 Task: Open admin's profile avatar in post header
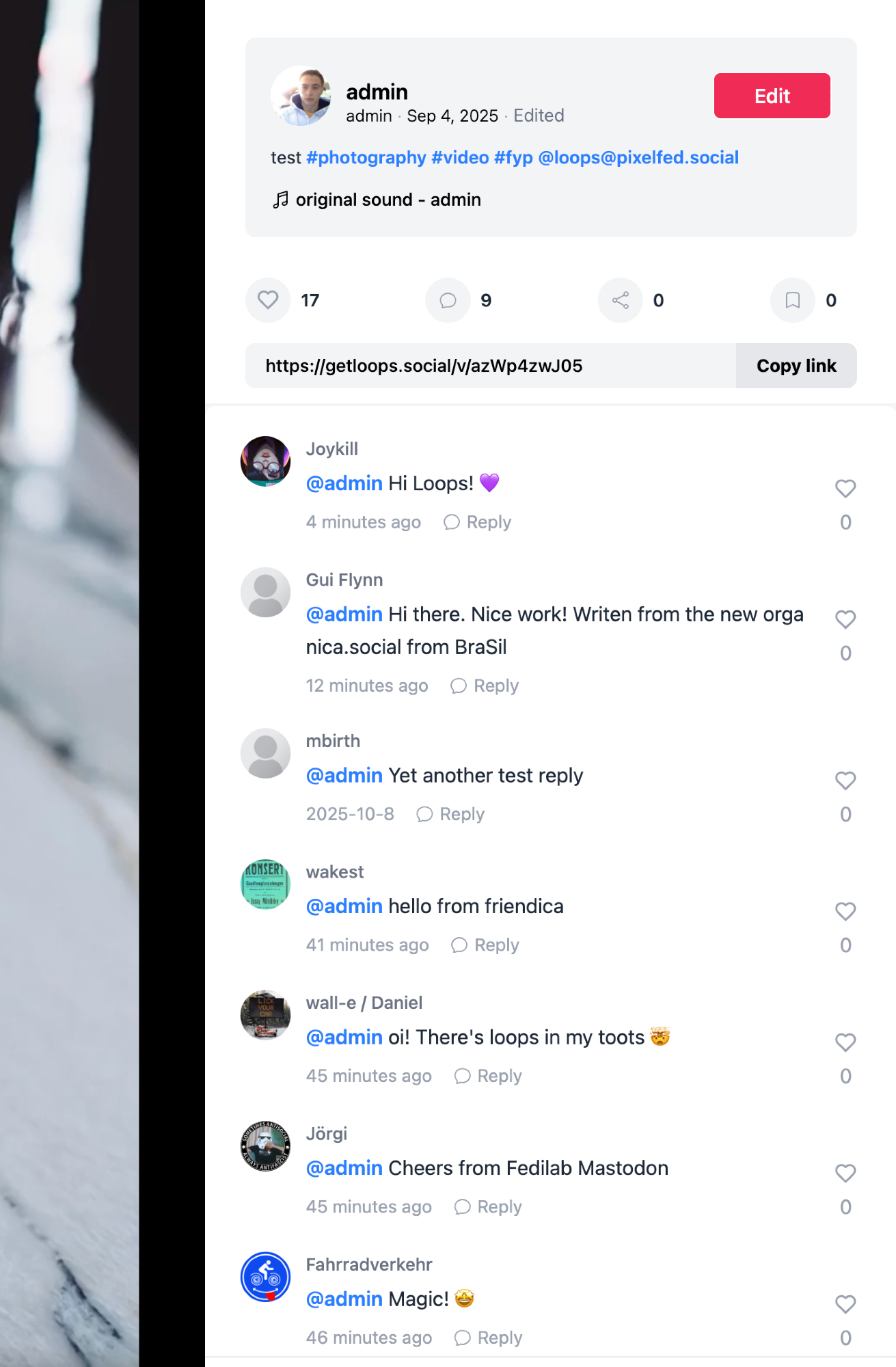[301, 96]
